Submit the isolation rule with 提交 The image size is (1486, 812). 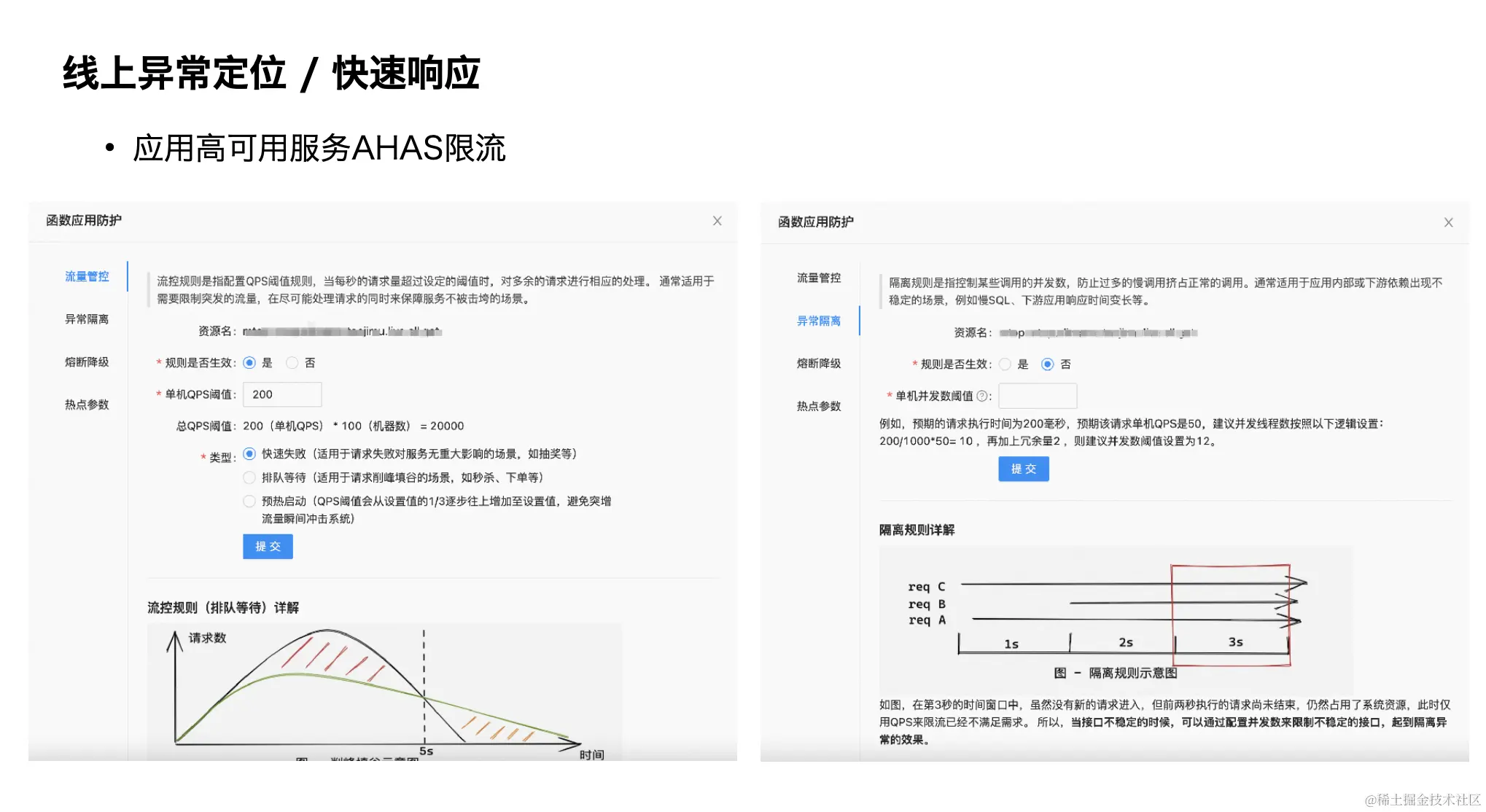click(x=1023, y=469)
